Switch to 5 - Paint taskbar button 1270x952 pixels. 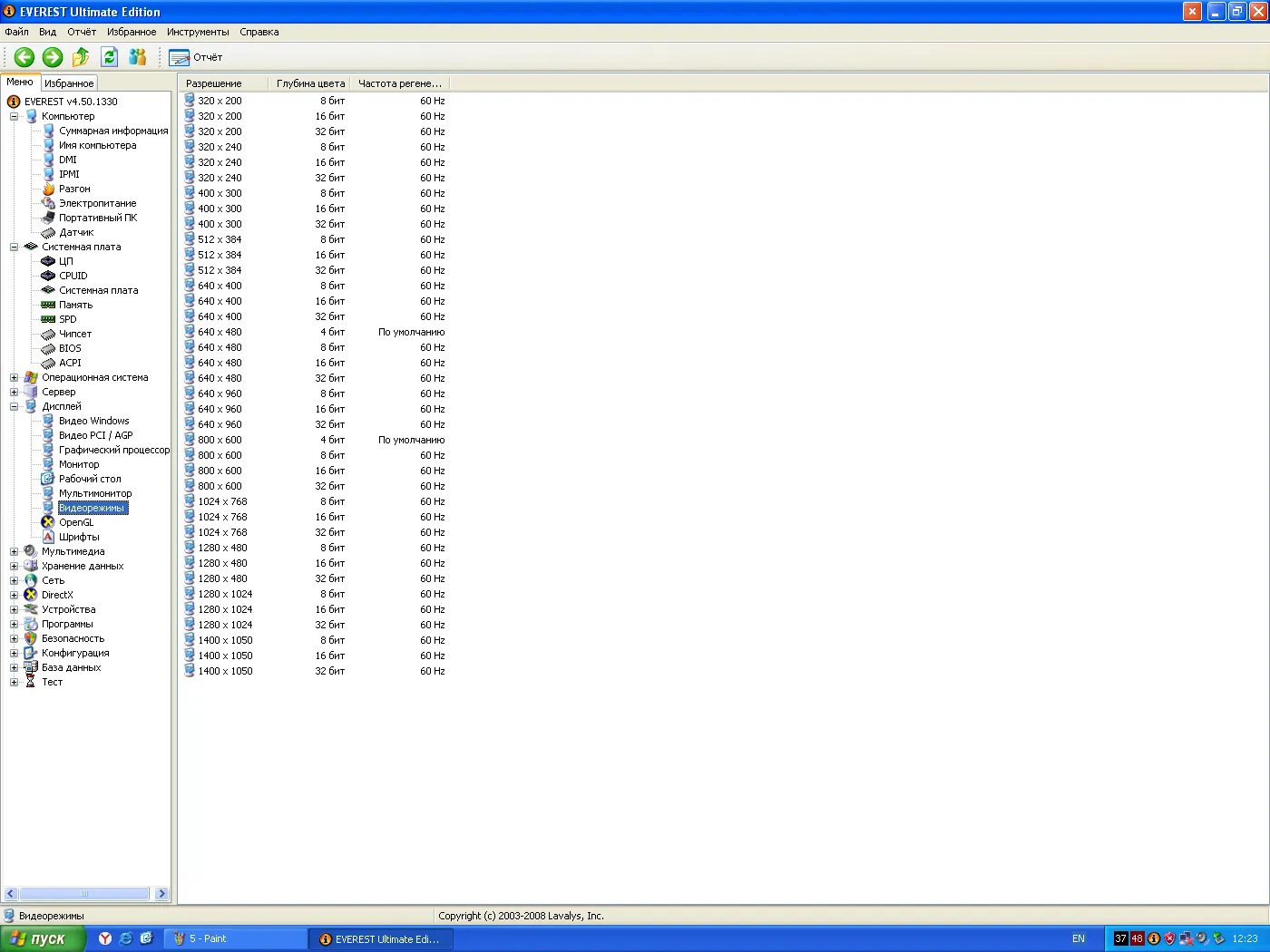pos(236,938)
